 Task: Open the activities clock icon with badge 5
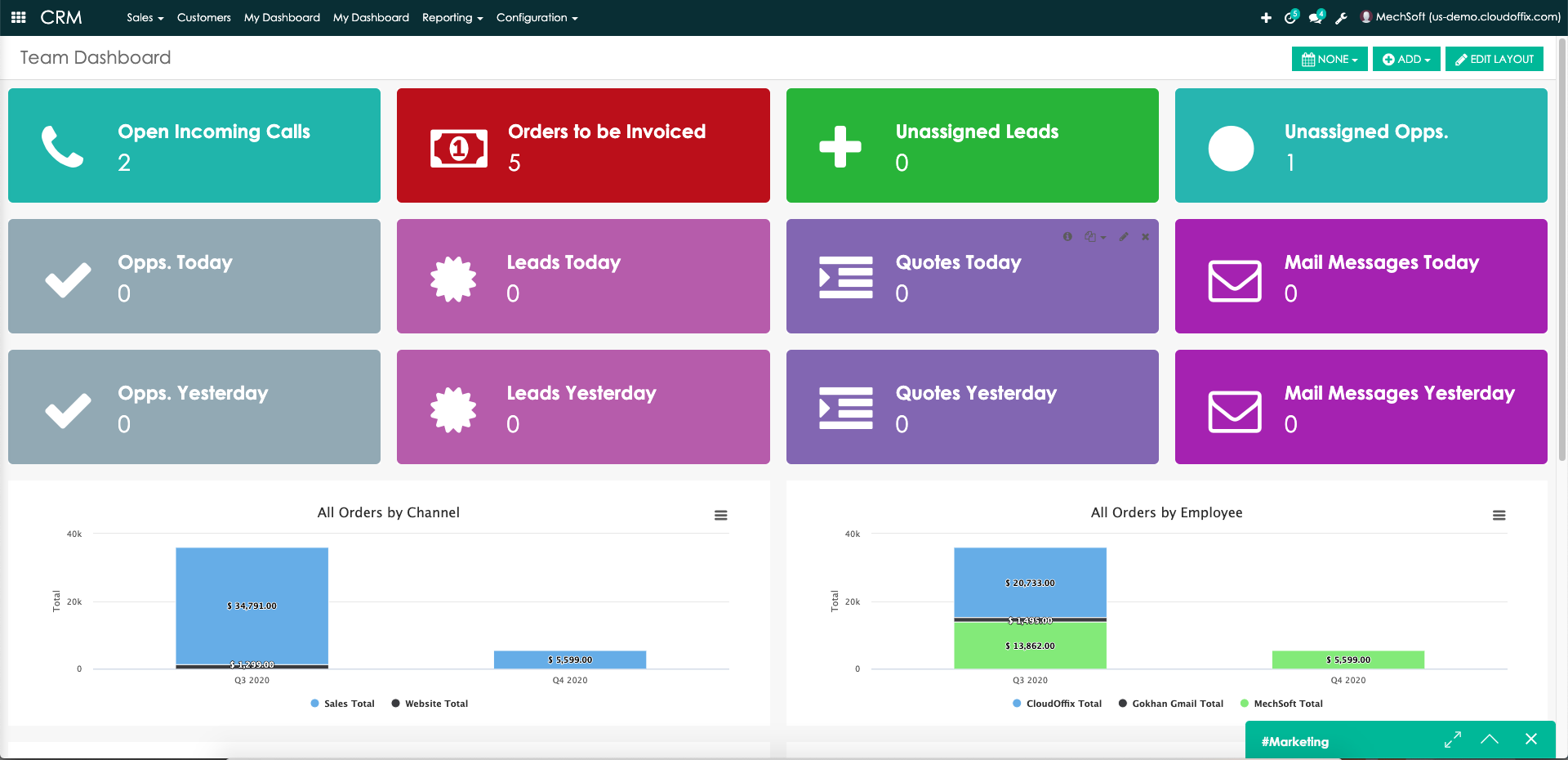coord(1290,16)
